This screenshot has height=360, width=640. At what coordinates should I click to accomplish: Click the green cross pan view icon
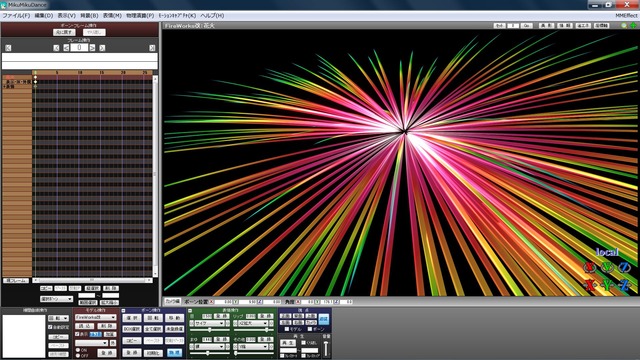click(633, 25)
